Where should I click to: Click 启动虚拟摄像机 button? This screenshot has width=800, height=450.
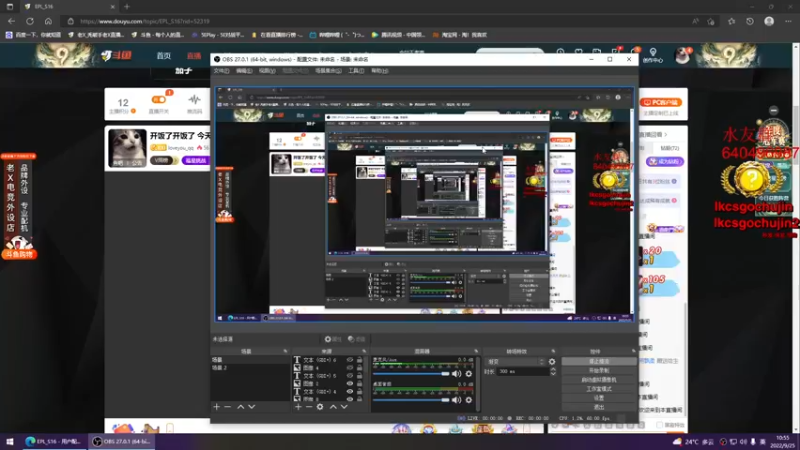[599, 380]
